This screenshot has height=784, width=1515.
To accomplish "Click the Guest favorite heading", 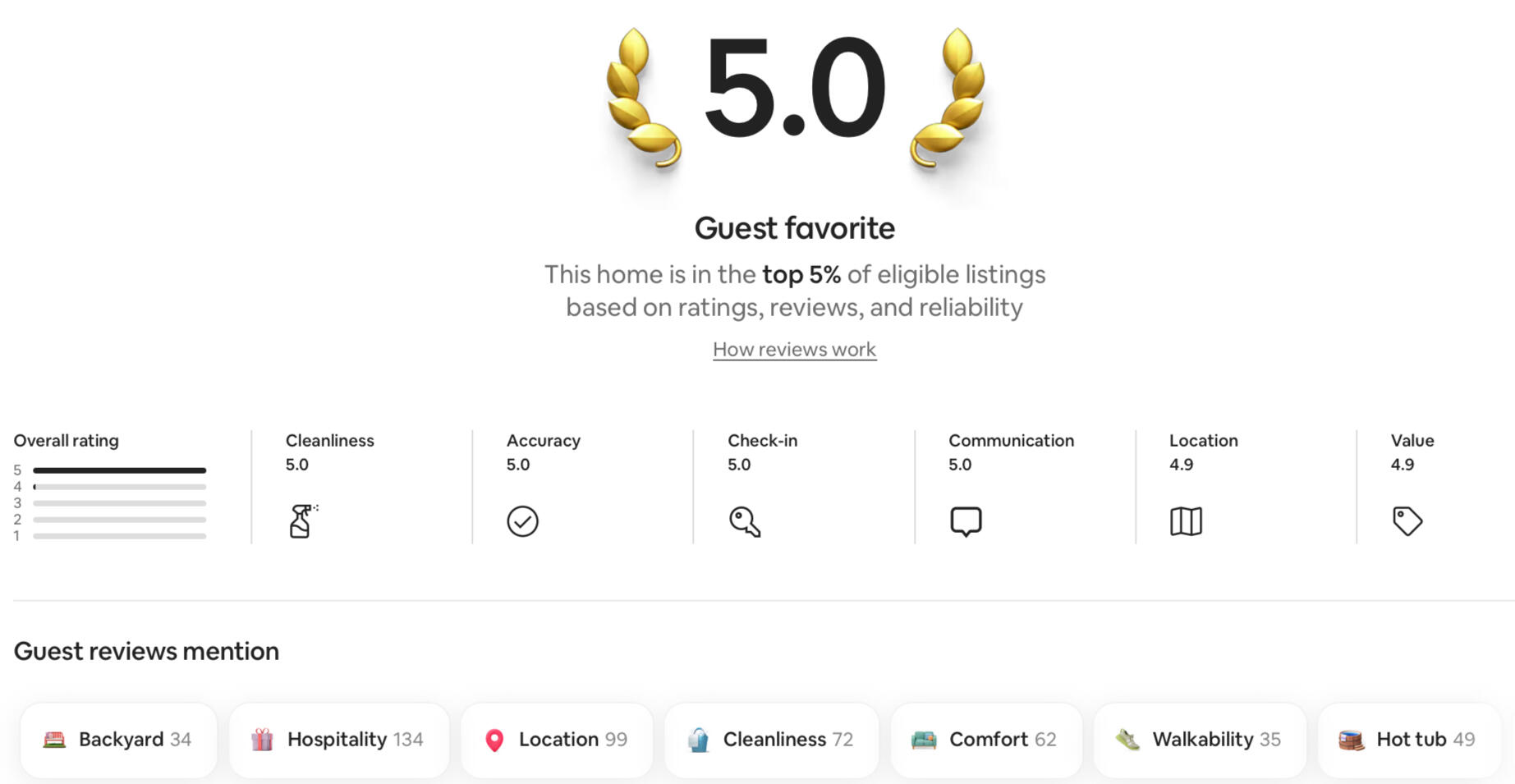I will (794, 228).
